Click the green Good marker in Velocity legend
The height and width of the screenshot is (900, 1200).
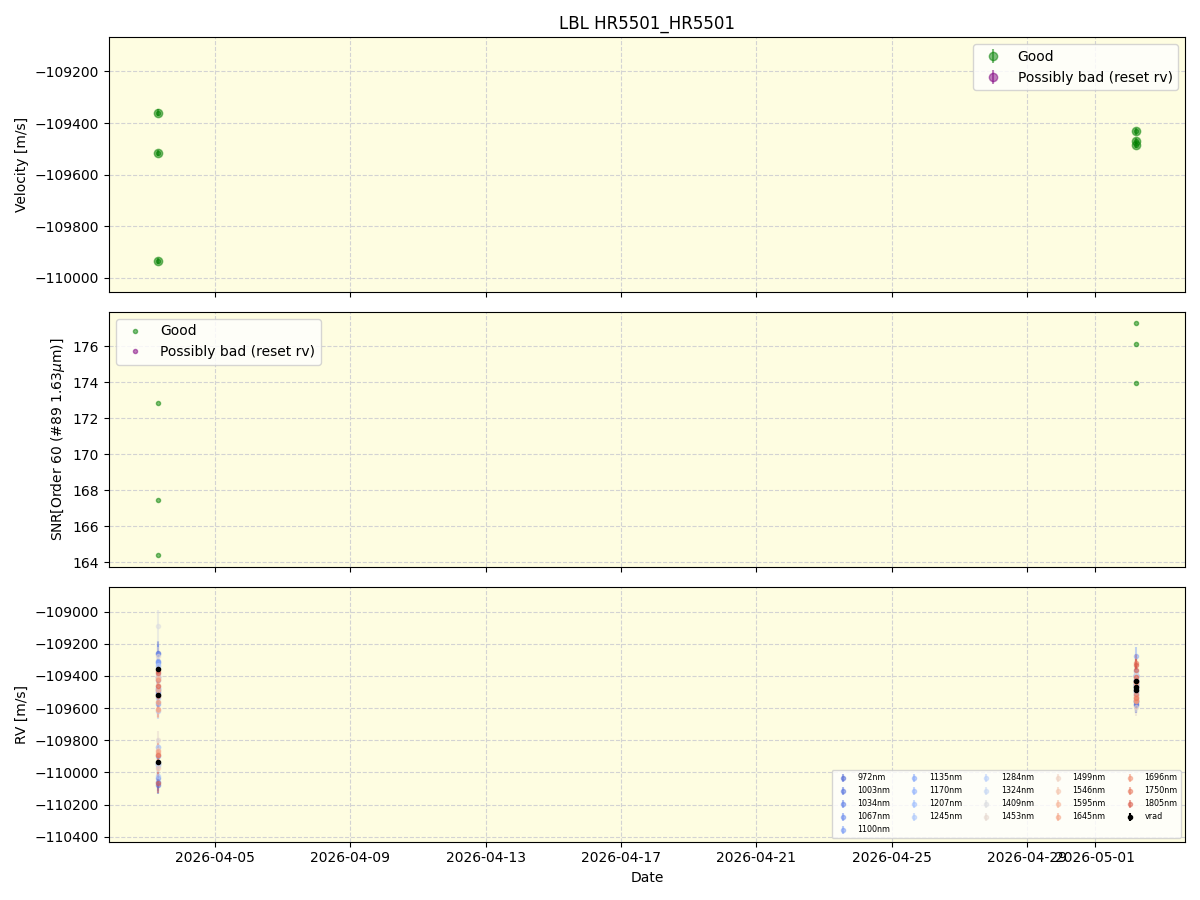coord(993,57)
